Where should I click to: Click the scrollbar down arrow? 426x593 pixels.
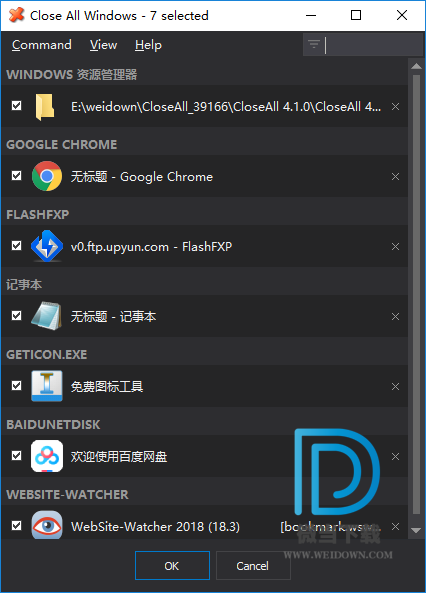tap(416, 531)
